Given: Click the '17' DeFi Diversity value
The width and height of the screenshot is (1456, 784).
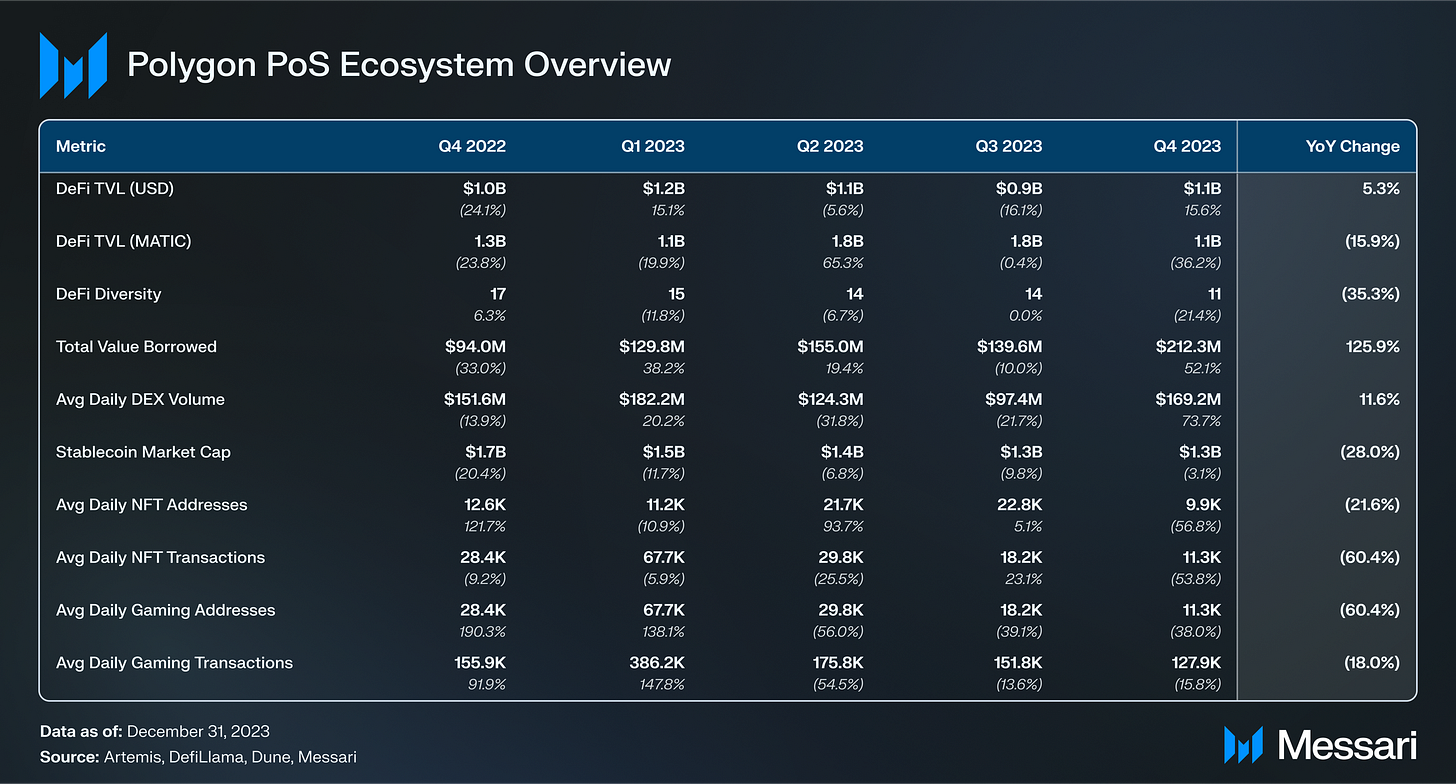Looking at the screenshot, I should click(498, 294).
